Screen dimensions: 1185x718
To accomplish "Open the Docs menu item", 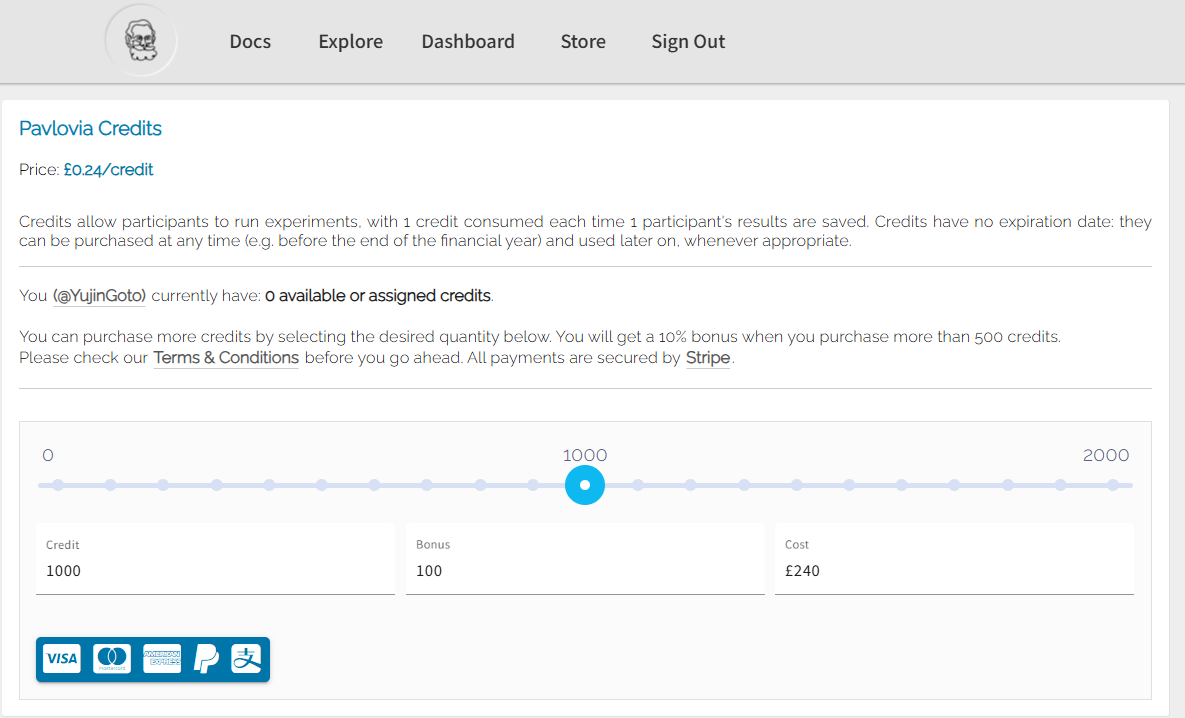I will pos(250,42).
